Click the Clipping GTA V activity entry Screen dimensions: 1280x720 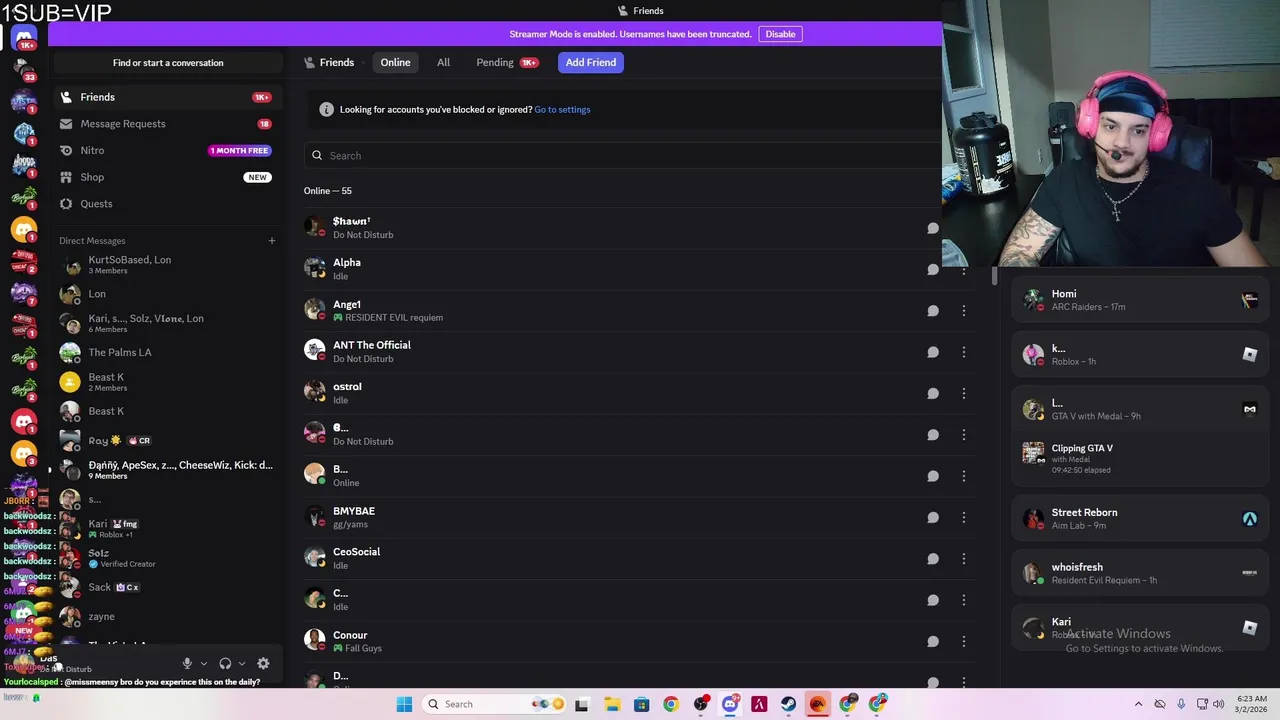coord(1139,458)
